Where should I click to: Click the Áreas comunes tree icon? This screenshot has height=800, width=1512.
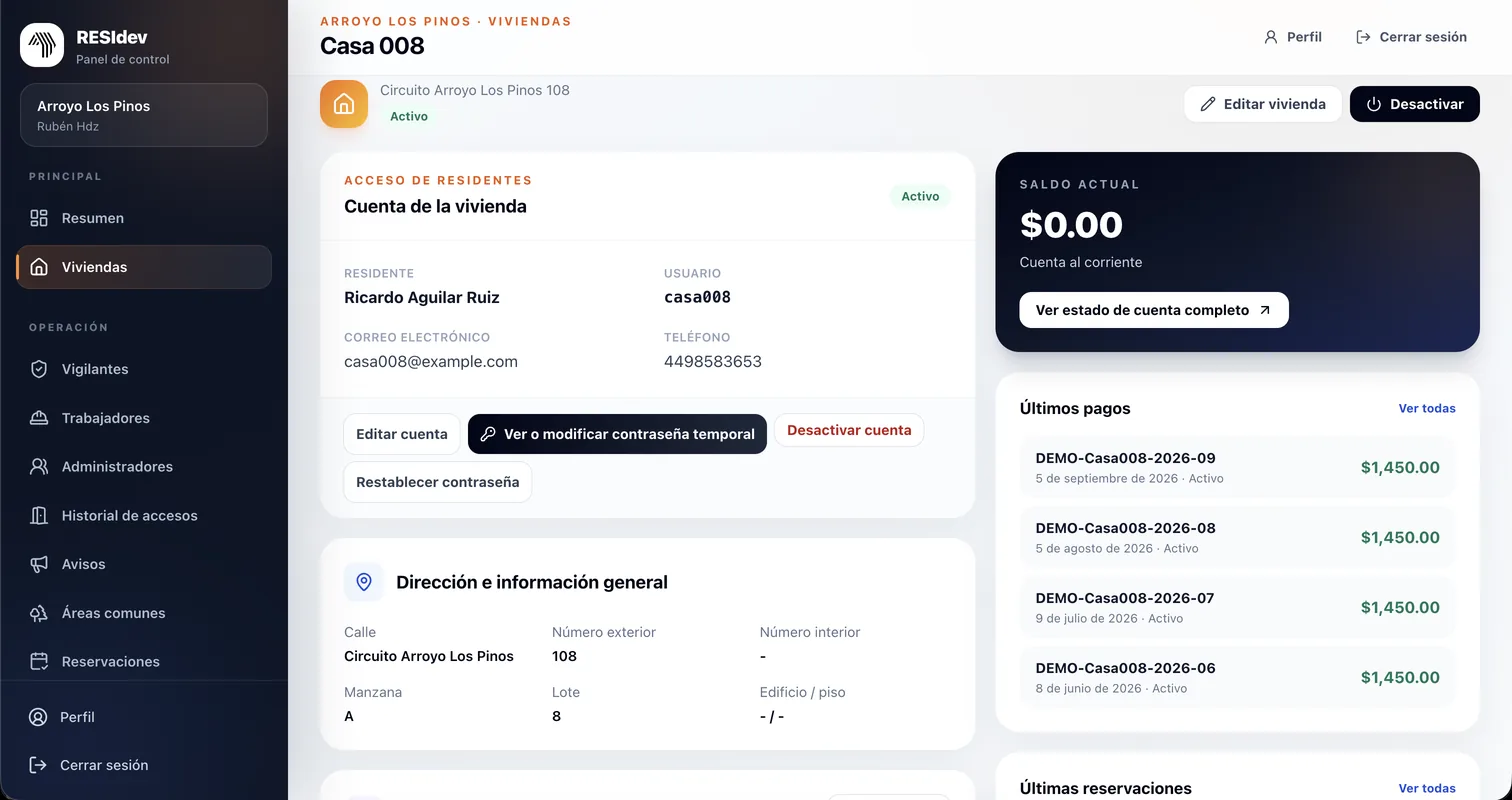tap(39, 613)
